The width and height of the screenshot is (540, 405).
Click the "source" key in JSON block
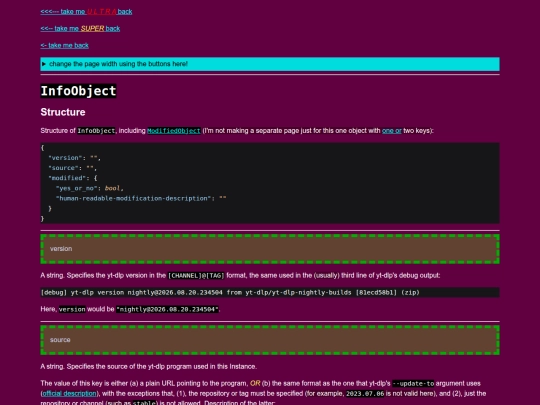62,168
